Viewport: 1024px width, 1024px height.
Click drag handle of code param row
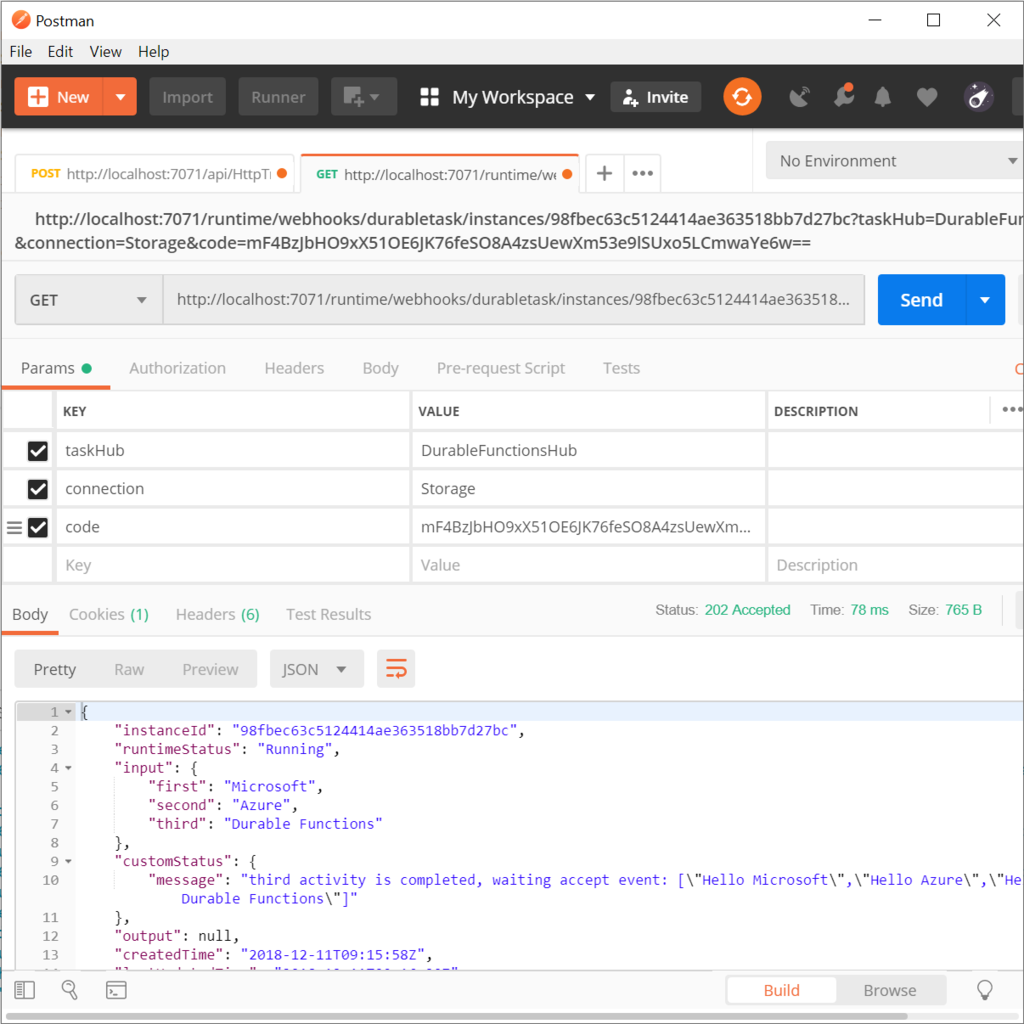pos(14,527)
